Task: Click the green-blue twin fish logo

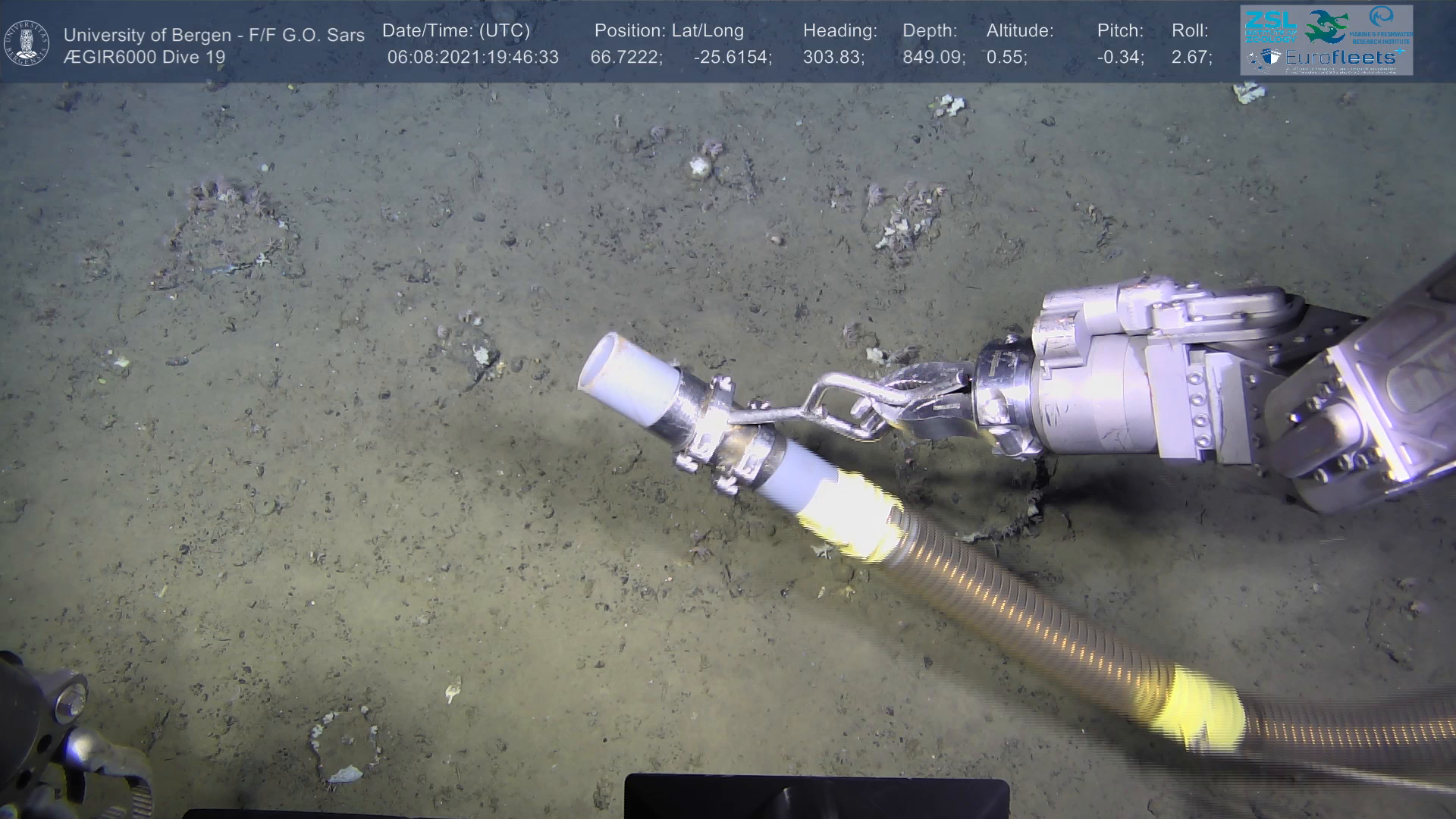Action: click(1327, 27)
